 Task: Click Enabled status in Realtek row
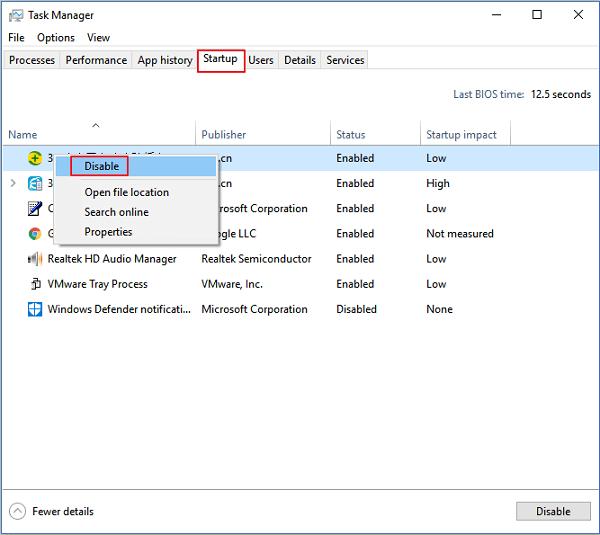click(355, 259)
